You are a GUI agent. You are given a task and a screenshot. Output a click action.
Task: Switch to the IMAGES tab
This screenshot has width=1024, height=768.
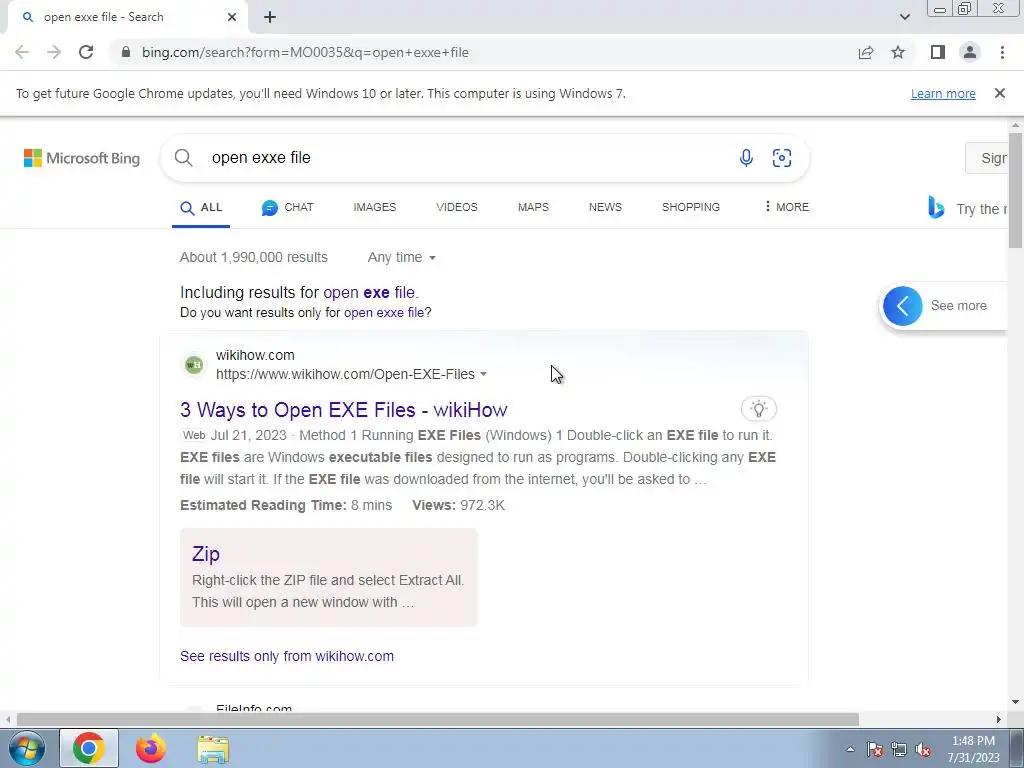click(x=375, y=207)
